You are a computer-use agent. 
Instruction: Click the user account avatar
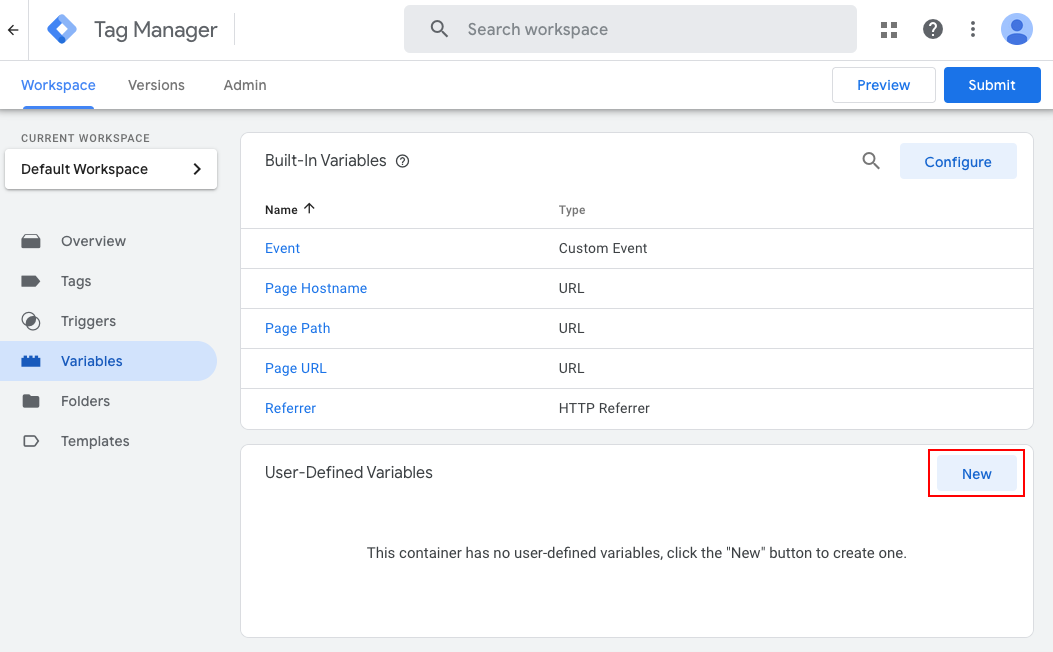[x=1017, y=30]
